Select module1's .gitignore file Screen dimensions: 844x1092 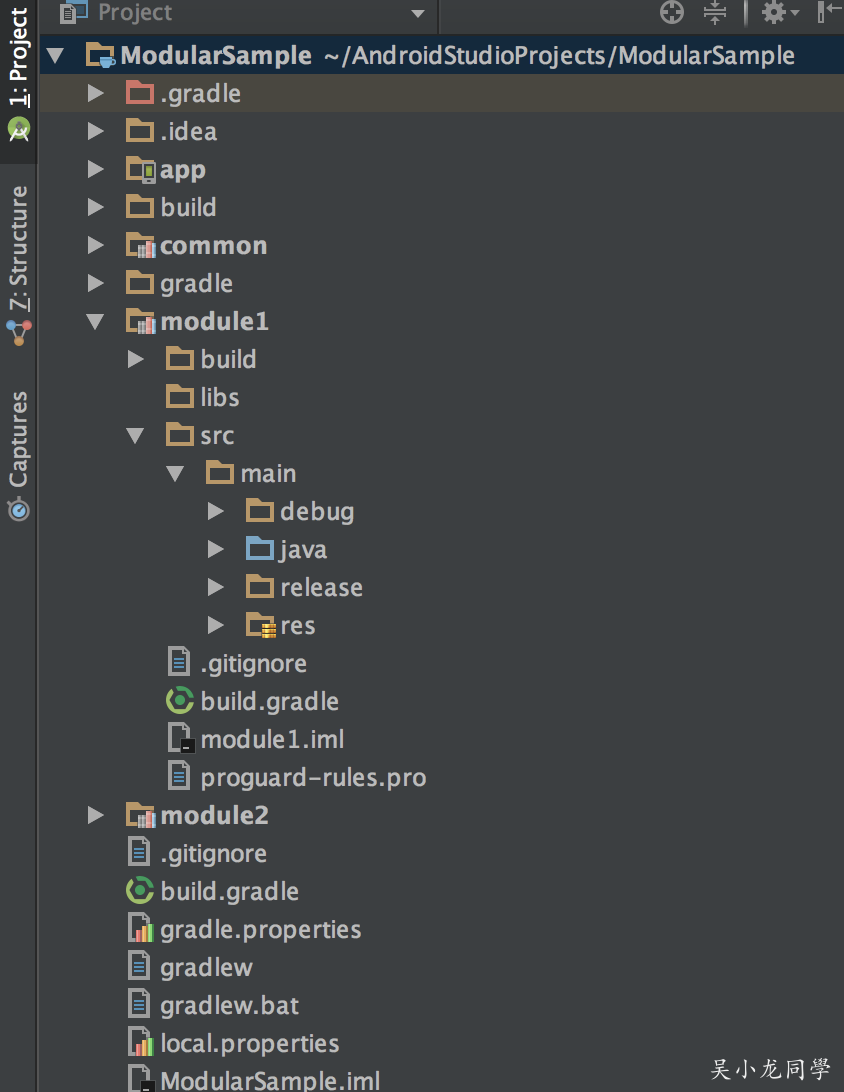click(253, 664)
